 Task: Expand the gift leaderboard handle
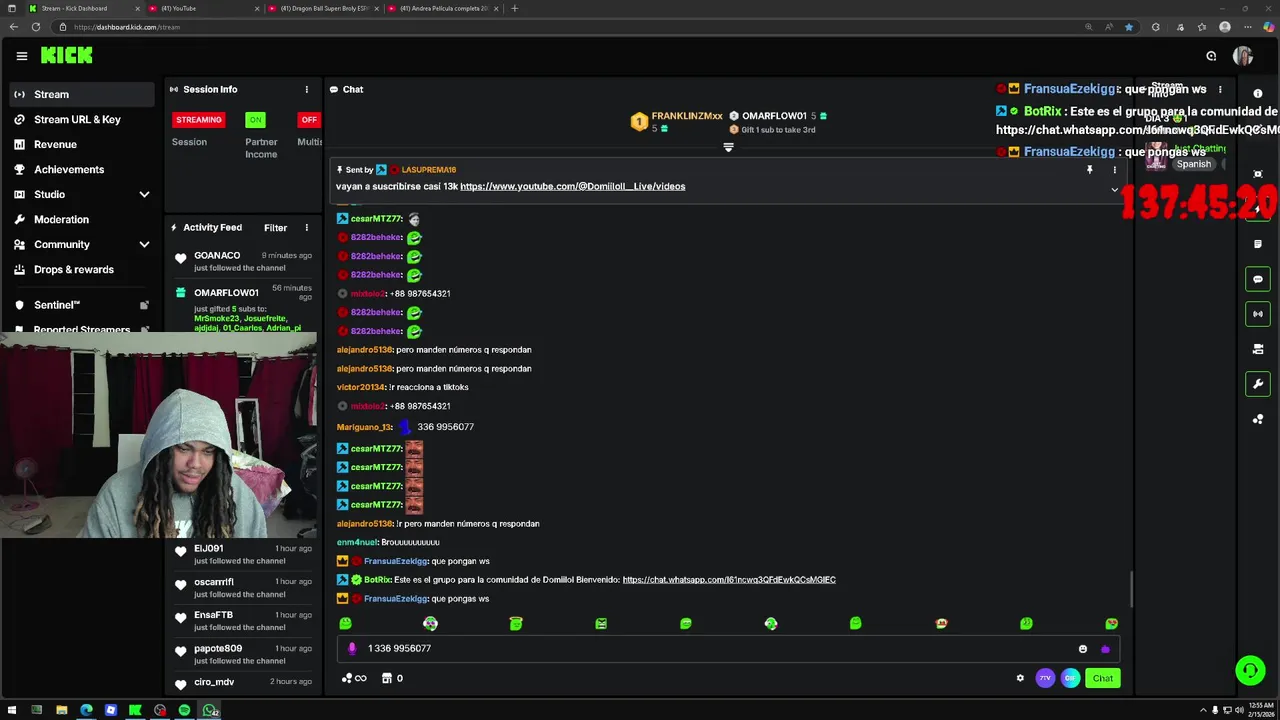coord(728,147)
